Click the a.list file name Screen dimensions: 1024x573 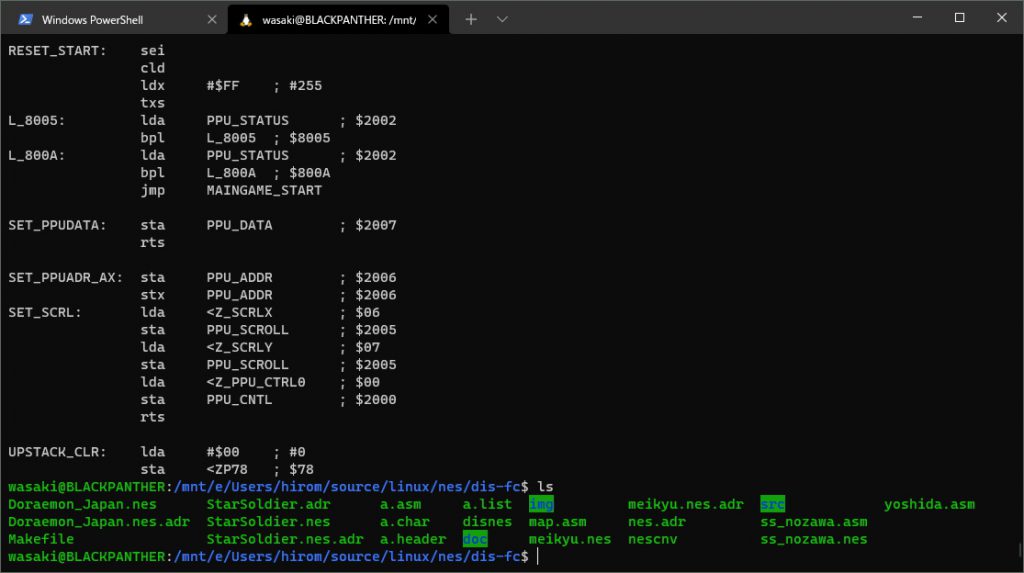(x=487, y=504)
